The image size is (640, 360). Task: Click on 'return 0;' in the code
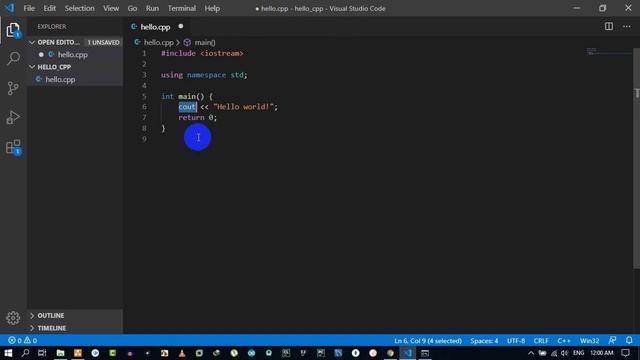198,118
